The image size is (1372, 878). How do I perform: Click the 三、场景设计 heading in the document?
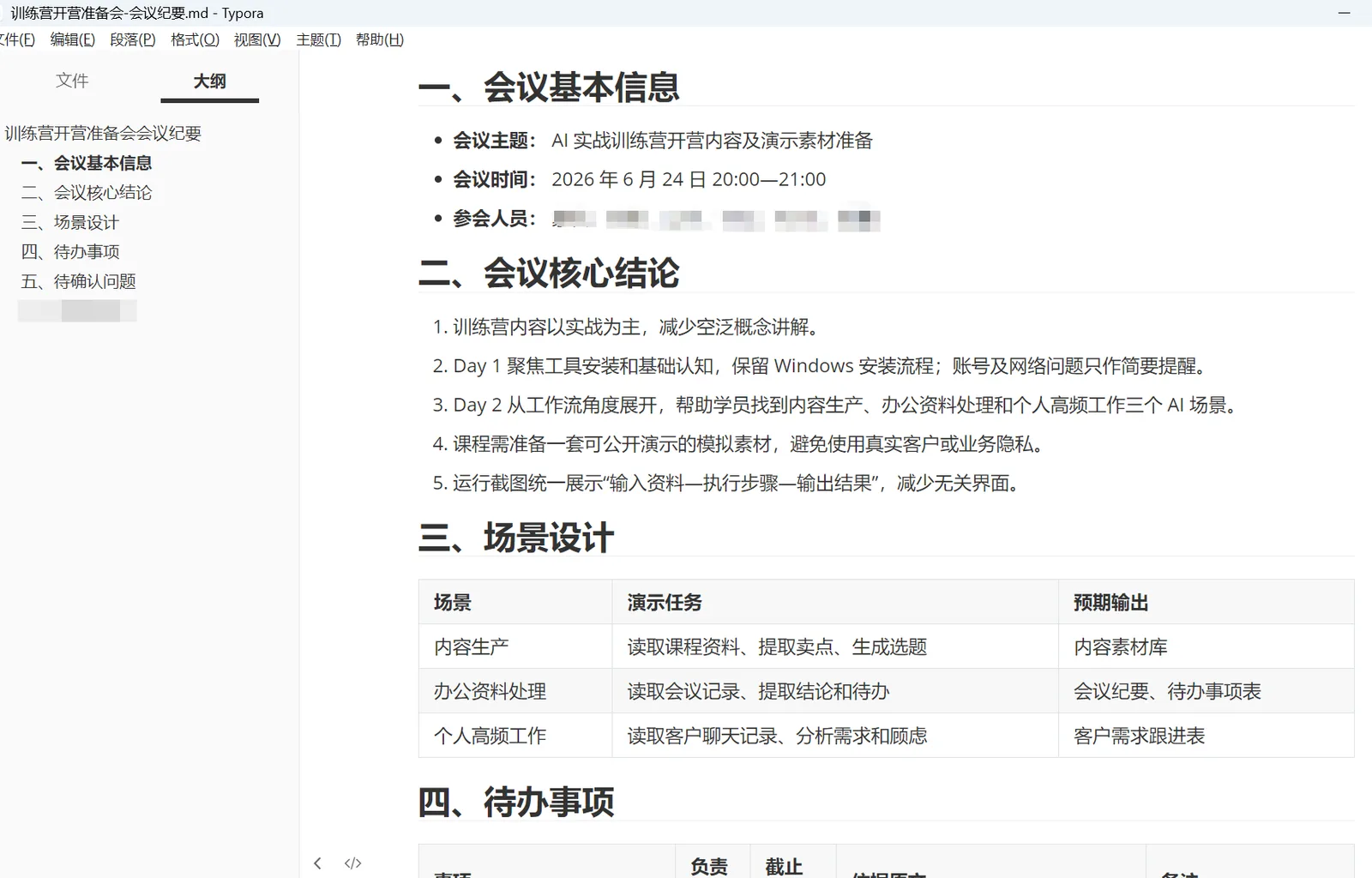pyautogui.click(x=516, y=538)
